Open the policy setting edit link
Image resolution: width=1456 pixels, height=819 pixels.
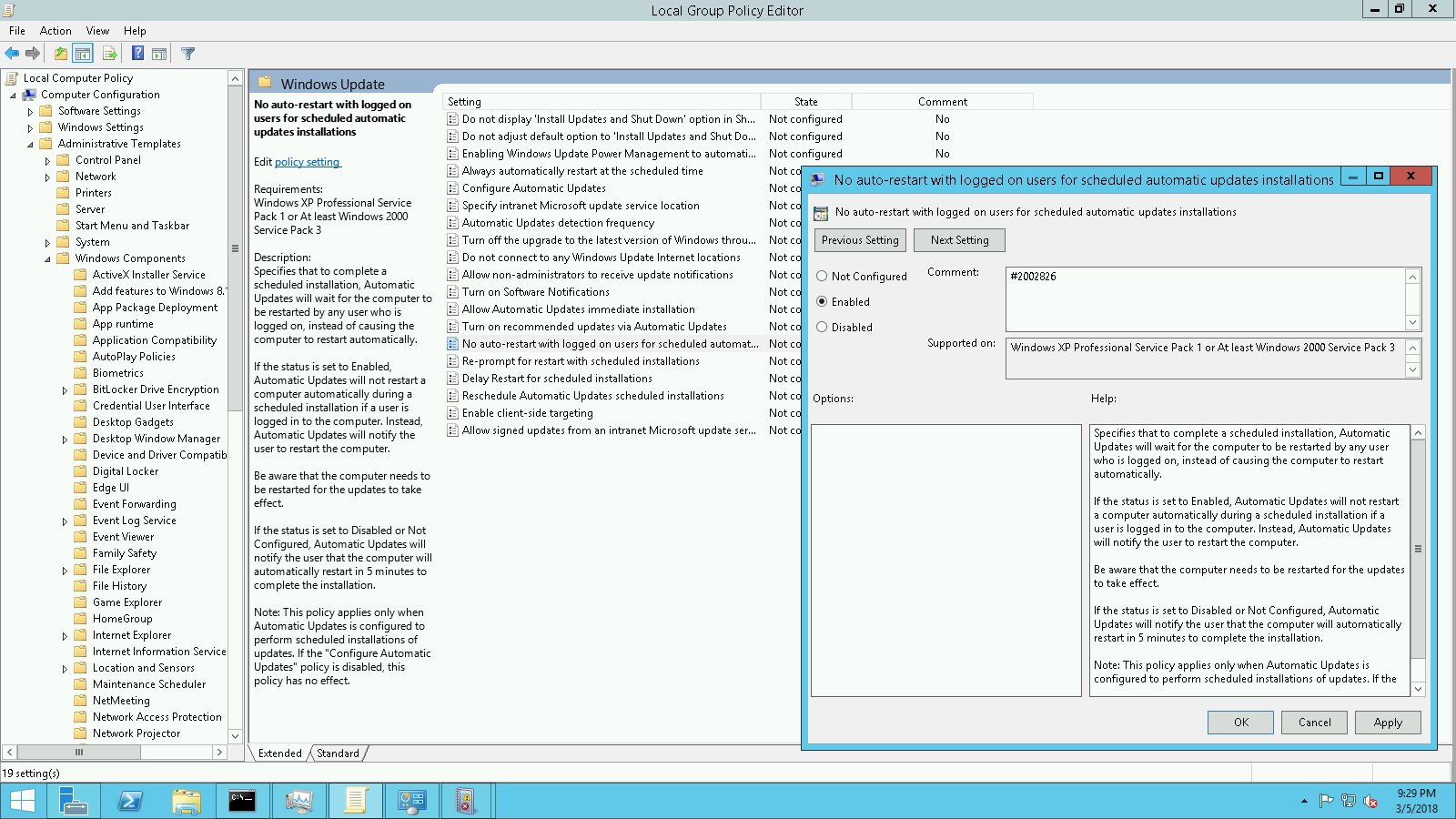(x=308, y=161)
